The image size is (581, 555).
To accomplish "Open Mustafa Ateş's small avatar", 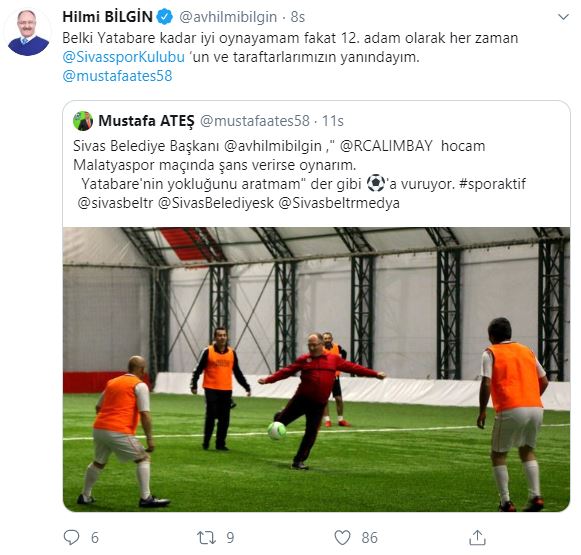I will [x=83, y=121].
